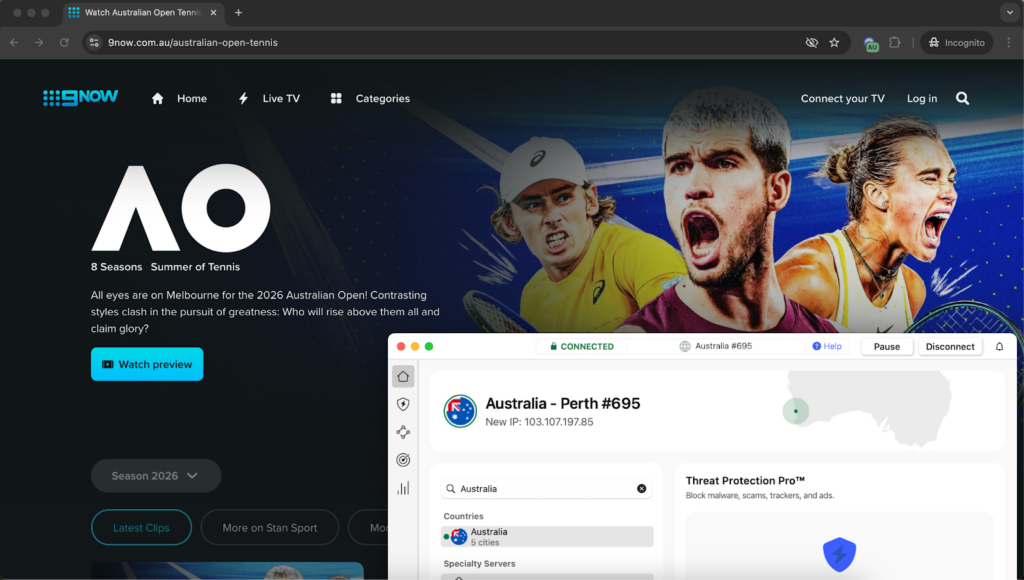Disconnect from the VPN
This screenshot has height=580, width=1024.
950,346
